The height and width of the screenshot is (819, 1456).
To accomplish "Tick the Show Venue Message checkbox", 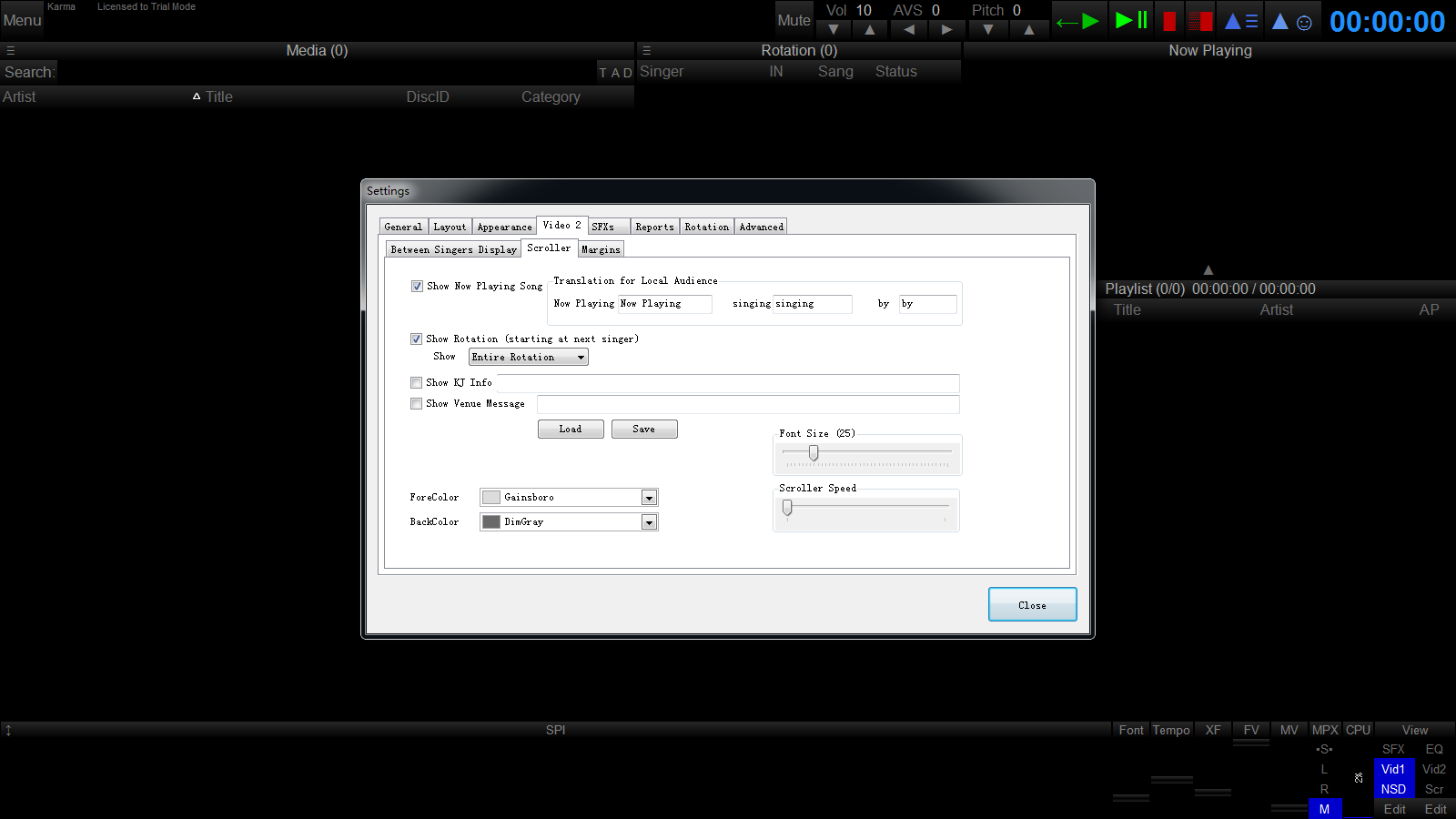I will 416,404.
